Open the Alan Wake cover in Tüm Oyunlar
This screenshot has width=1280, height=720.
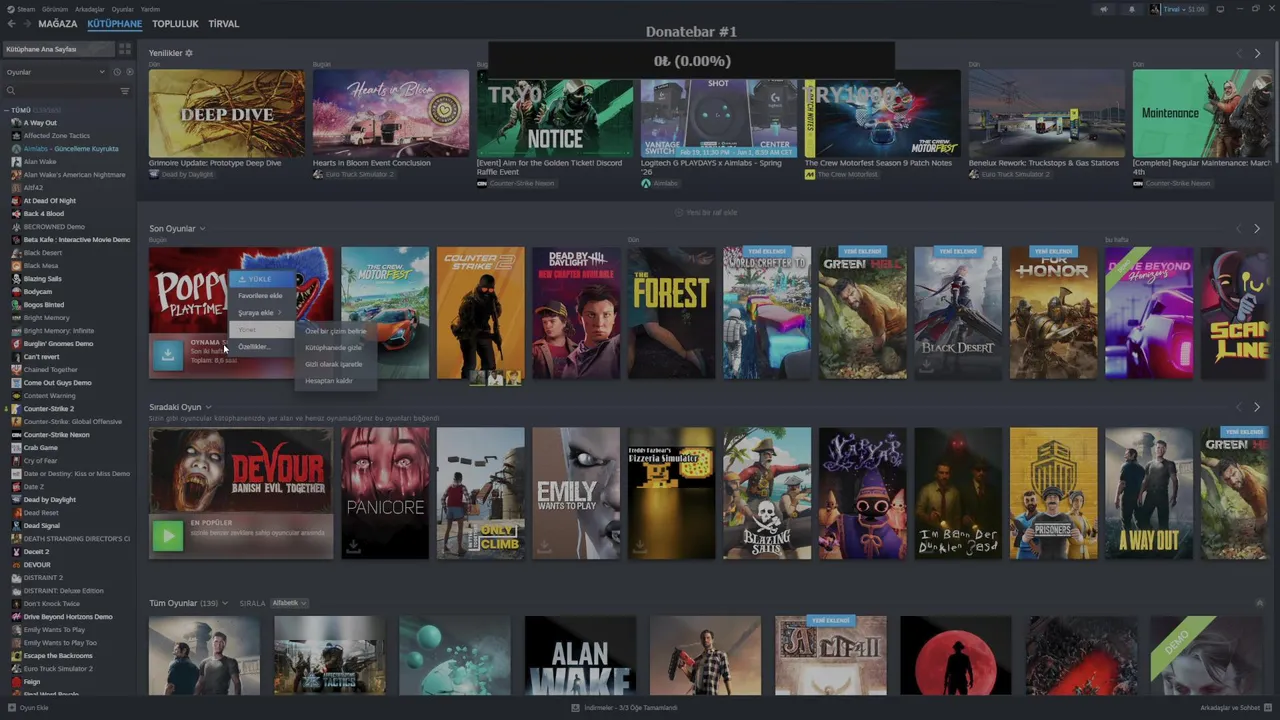580,656
